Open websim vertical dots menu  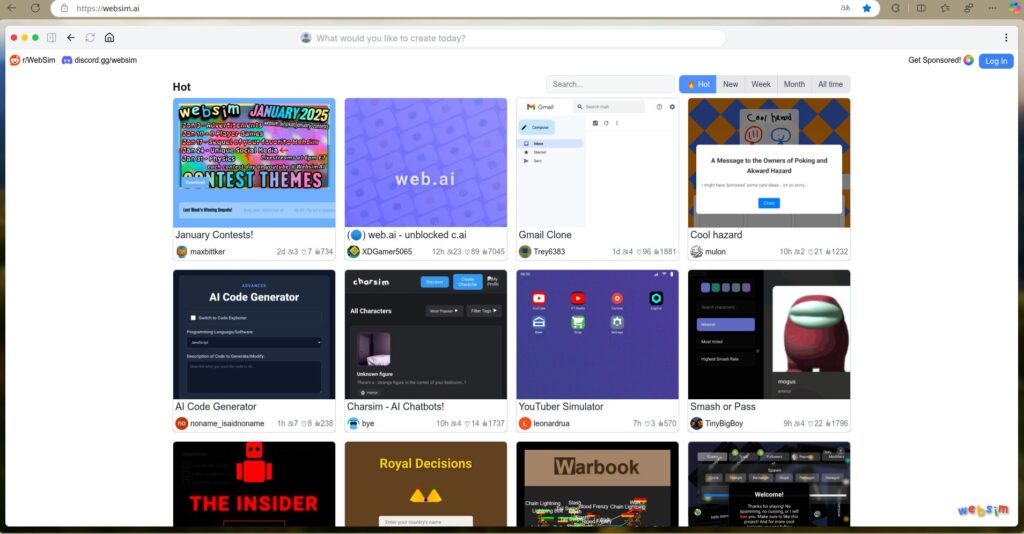pyautogui.click(x=1006, y=38)
